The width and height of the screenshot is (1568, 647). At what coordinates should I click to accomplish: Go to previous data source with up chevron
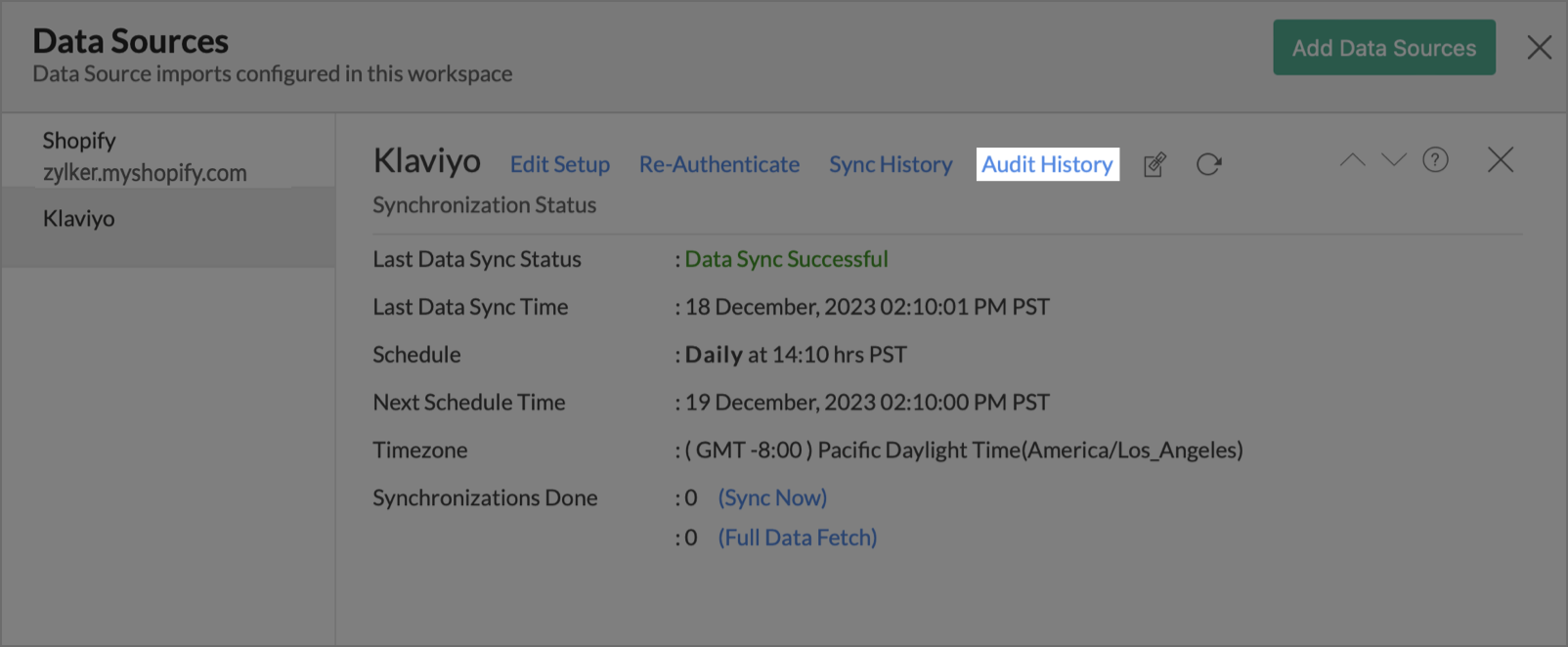coord(1352,160)
